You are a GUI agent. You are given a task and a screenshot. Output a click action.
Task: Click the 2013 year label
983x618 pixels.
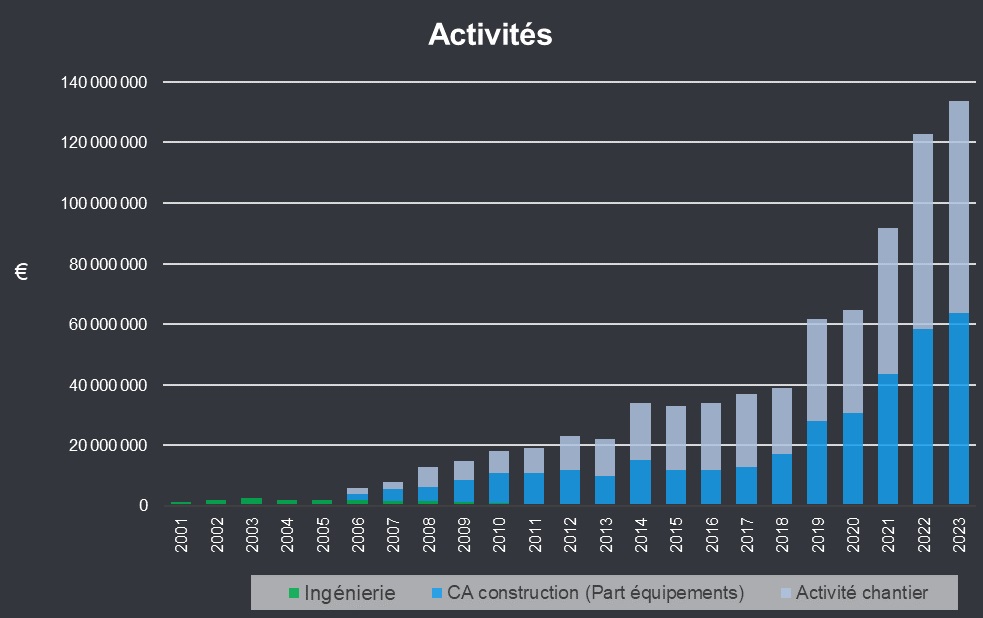click(606, 535)
